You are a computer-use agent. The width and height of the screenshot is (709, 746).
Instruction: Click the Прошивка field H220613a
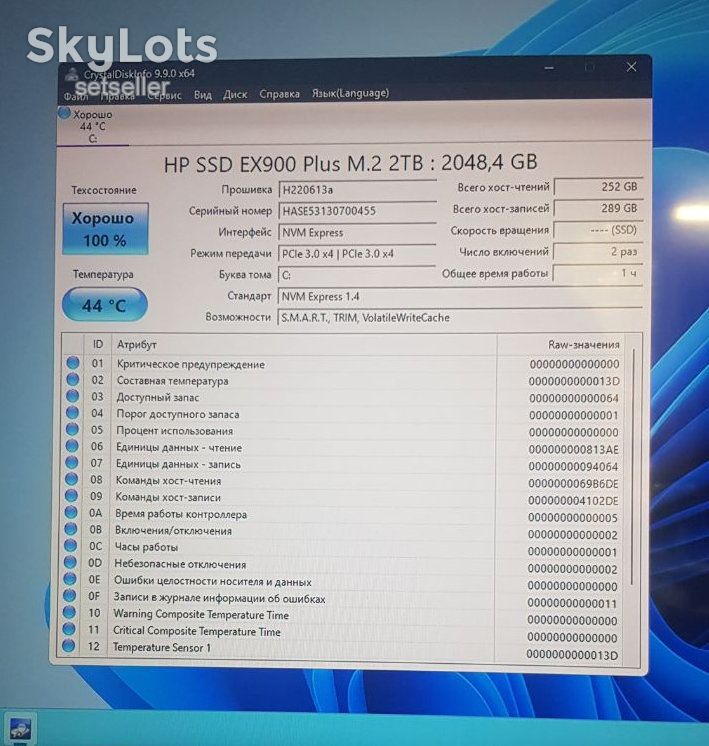click(x=357, y=190)
